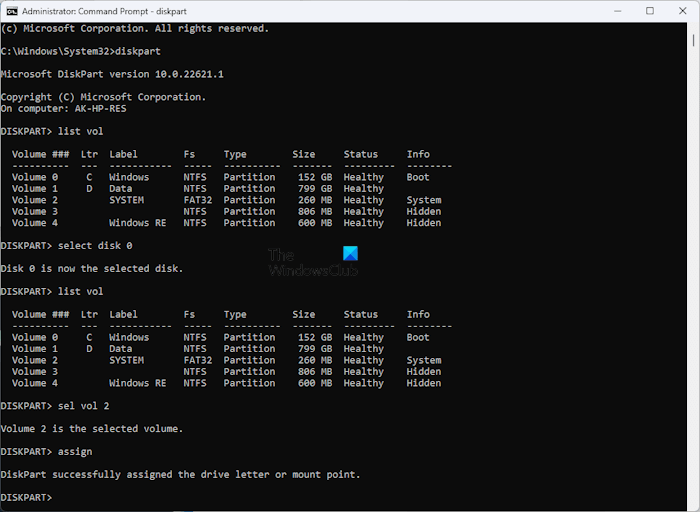The image size is (700, 512).
Task: Click drive letter 'C' in the second table
Action: pos(89,337)
